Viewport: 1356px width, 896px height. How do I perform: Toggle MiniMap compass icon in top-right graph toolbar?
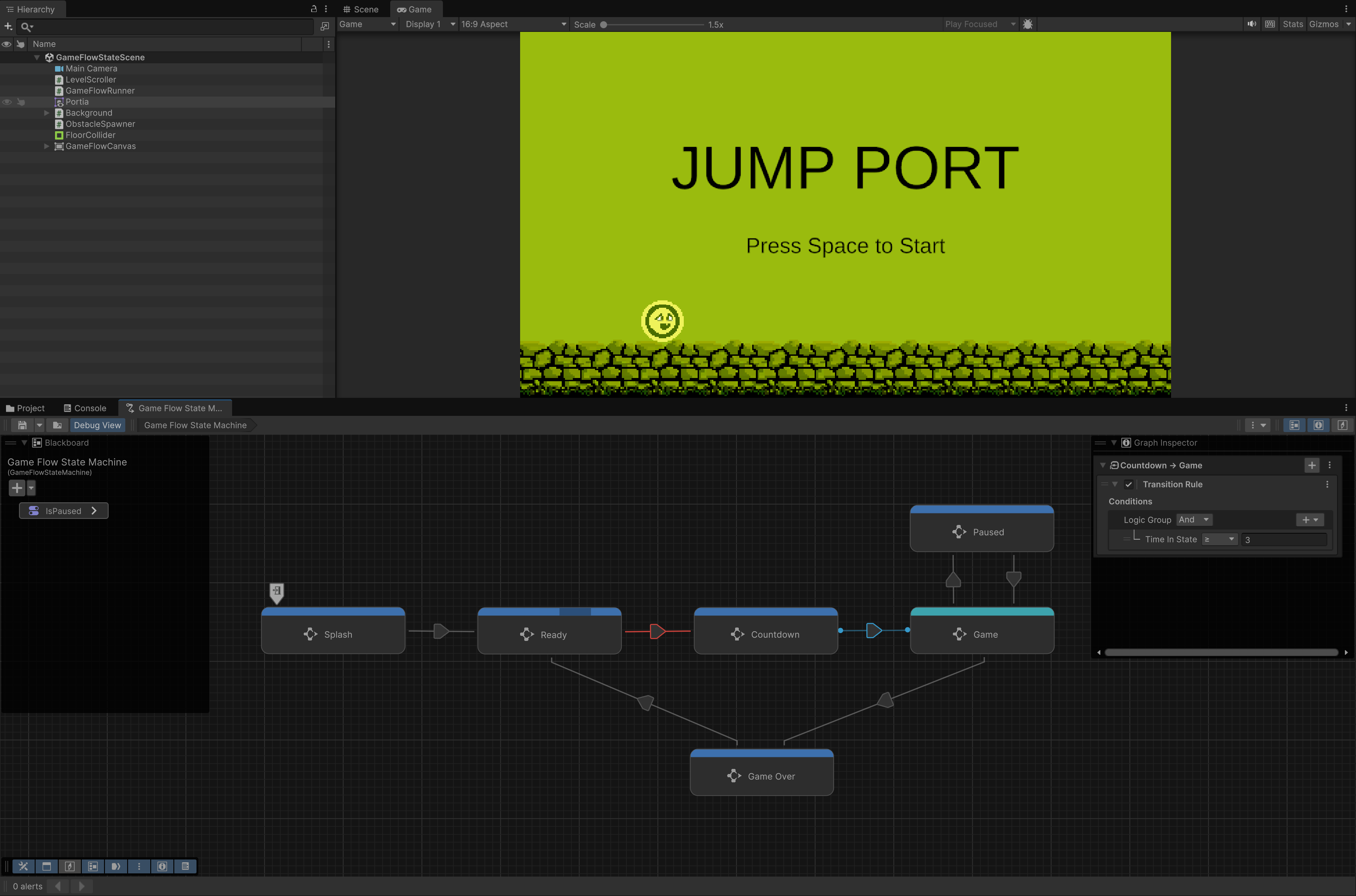click(x=1342, y=425)
